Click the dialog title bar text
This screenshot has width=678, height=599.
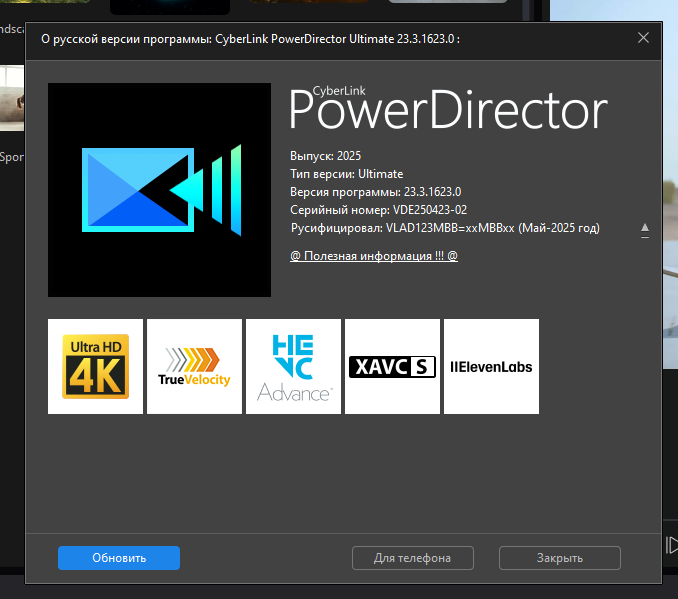coord(250,39)
